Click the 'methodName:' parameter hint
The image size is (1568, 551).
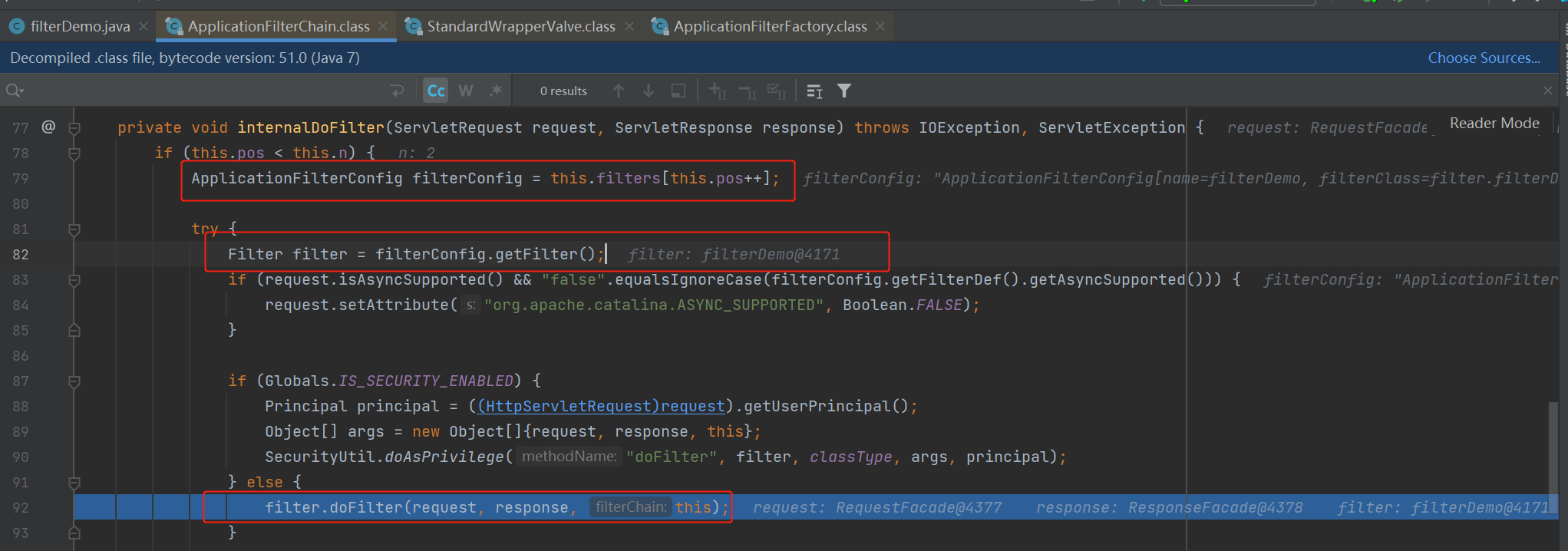pos(569,457)
